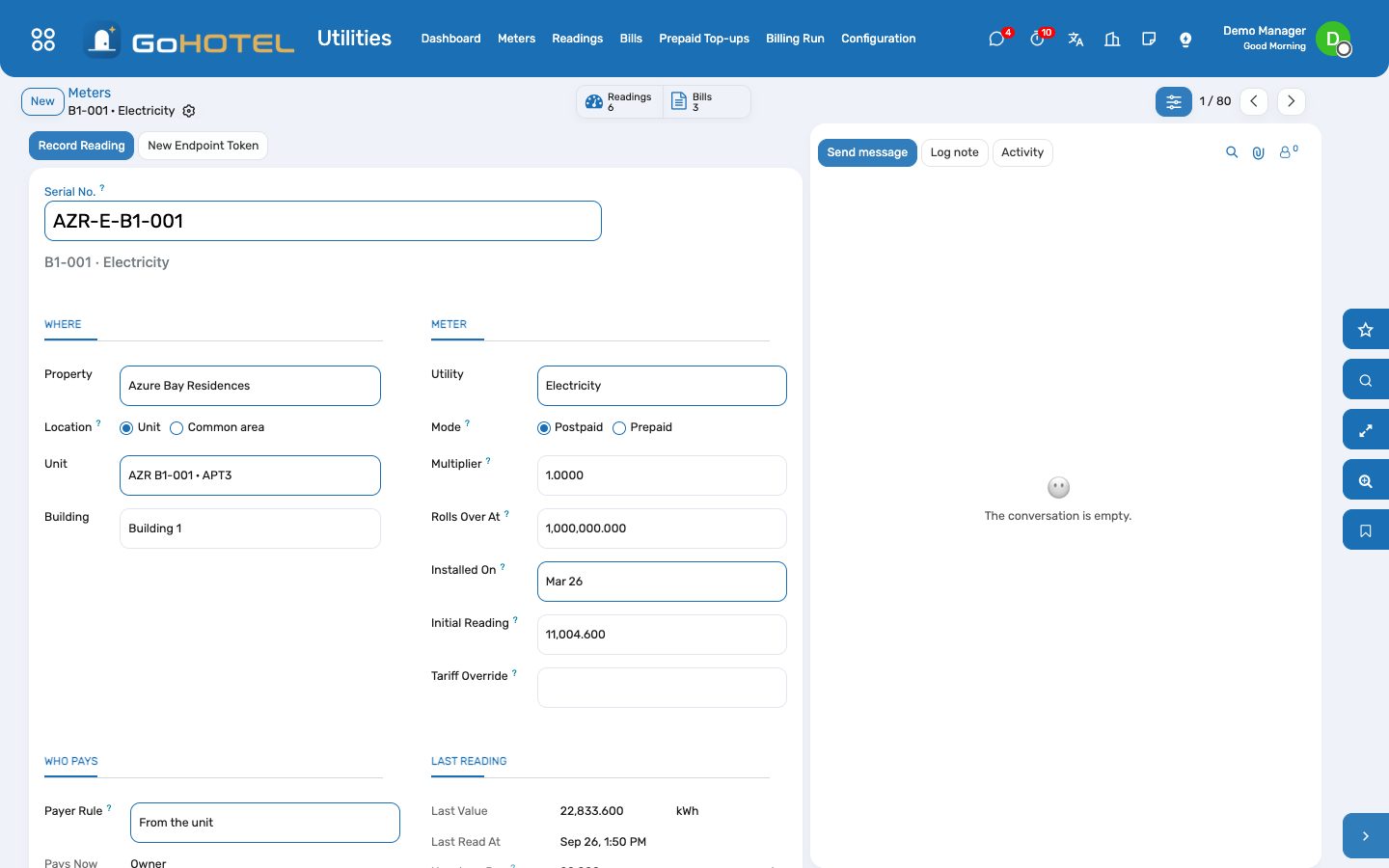
Task: Open the Dashboard menu
Action: (450, 39)
